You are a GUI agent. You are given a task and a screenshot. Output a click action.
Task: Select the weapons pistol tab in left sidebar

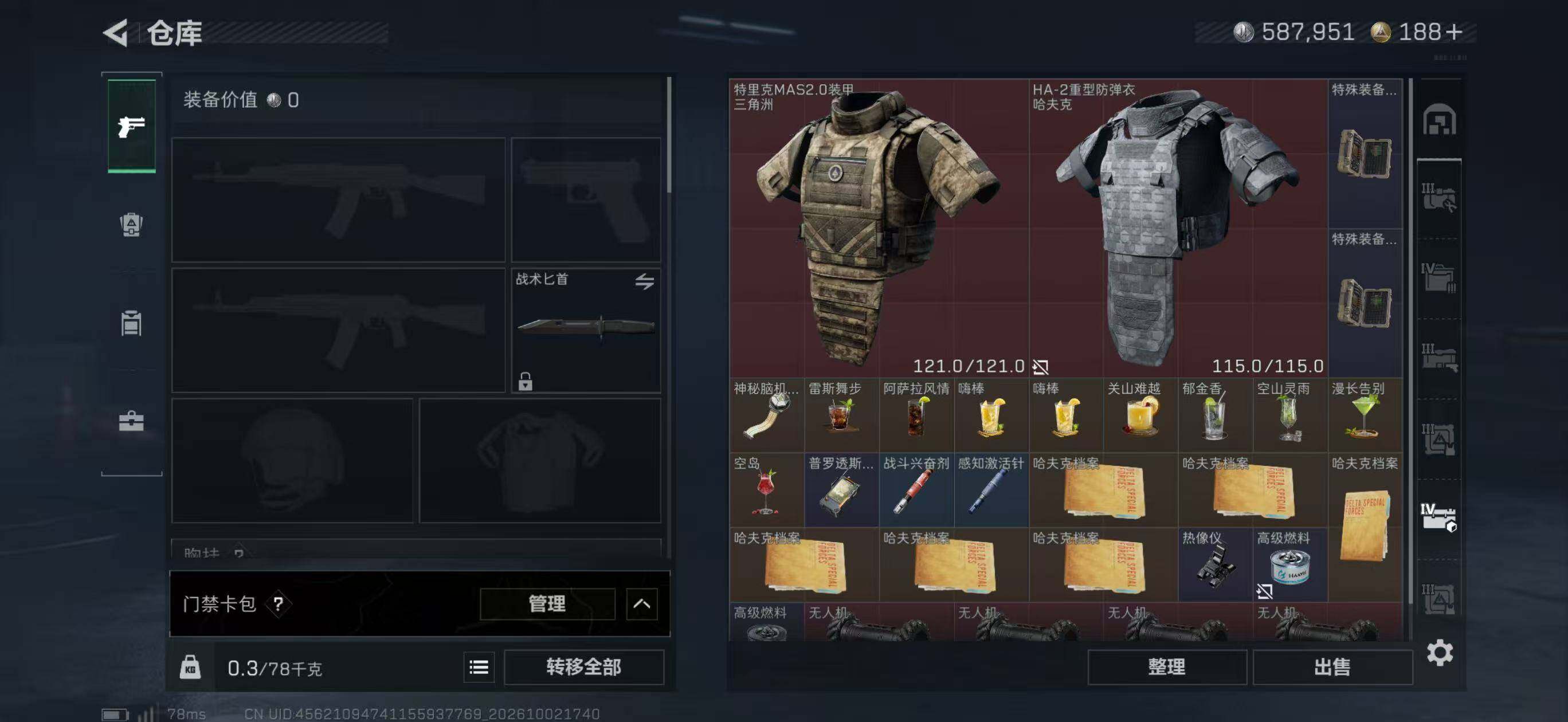pos(131,127)
